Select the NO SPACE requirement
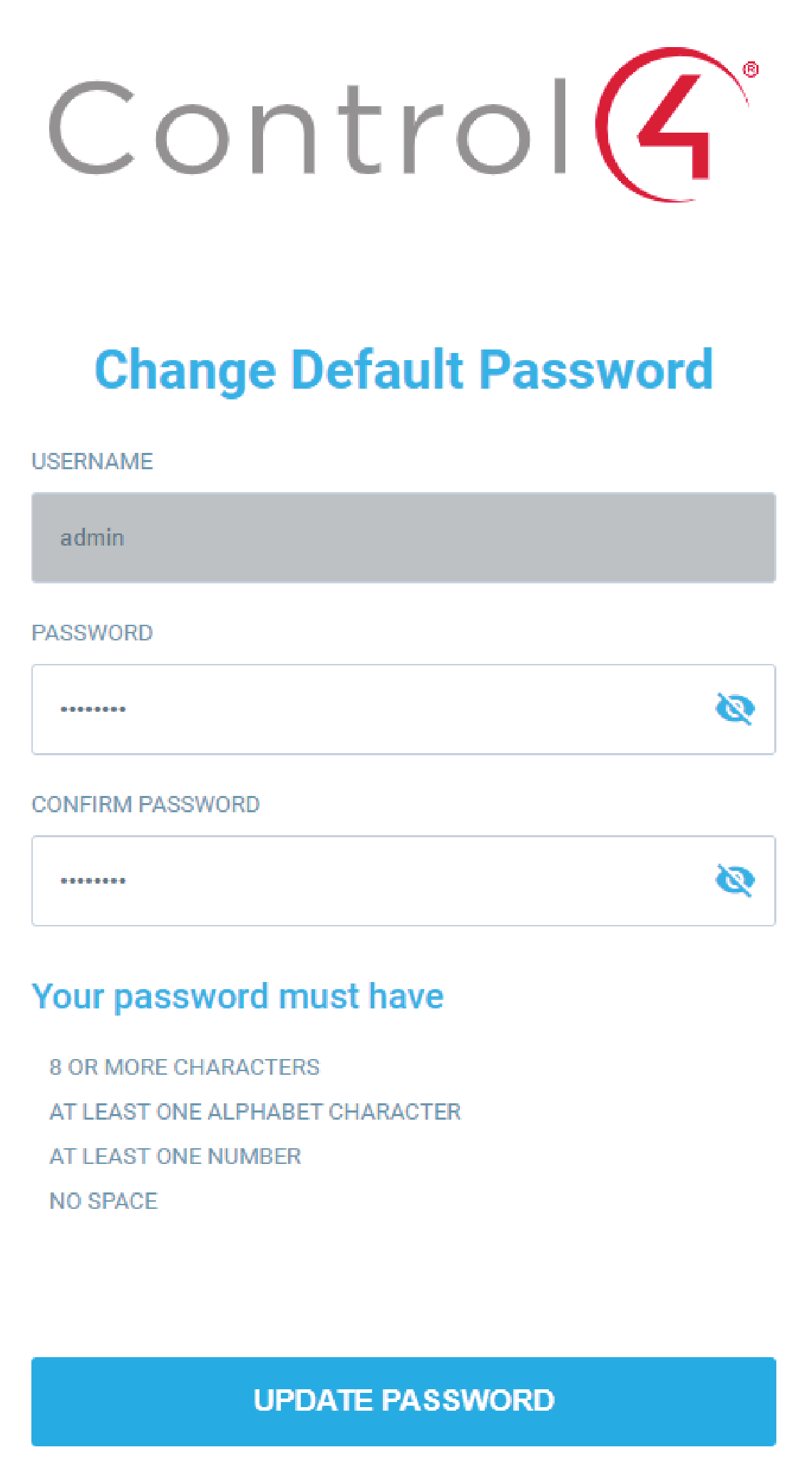Screen dimensions: 812x1472 pyautogui.click(x=103, y=1201)
